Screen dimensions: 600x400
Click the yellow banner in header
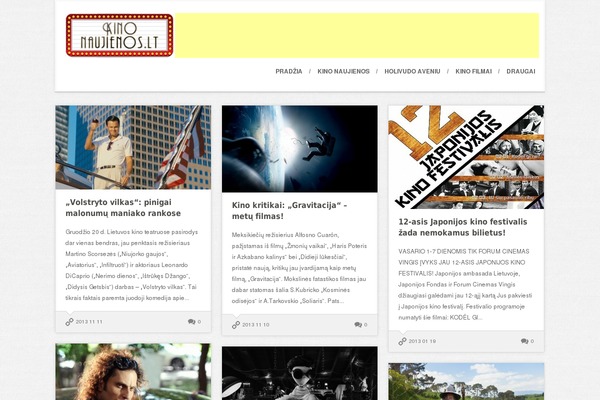click(357, 36)
